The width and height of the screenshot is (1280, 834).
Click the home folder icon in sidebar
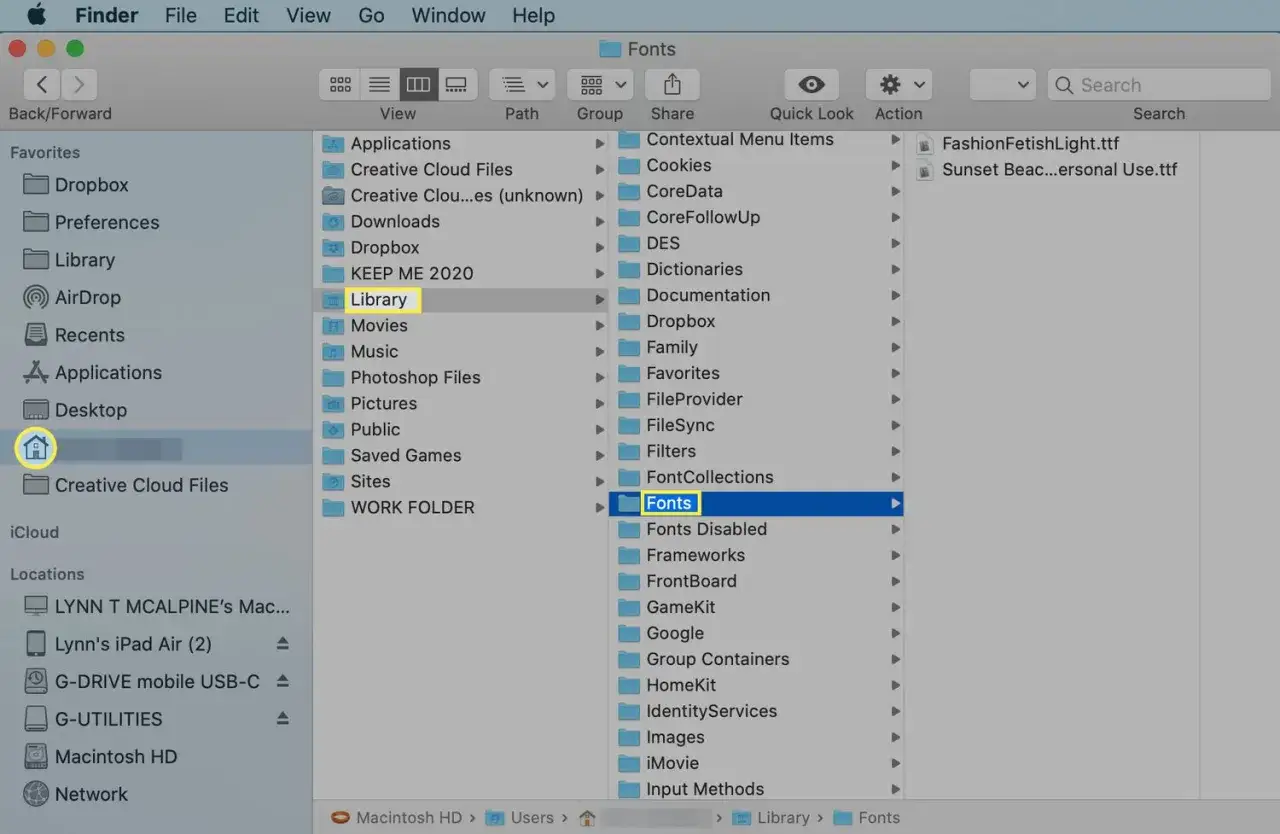[36, 448]
